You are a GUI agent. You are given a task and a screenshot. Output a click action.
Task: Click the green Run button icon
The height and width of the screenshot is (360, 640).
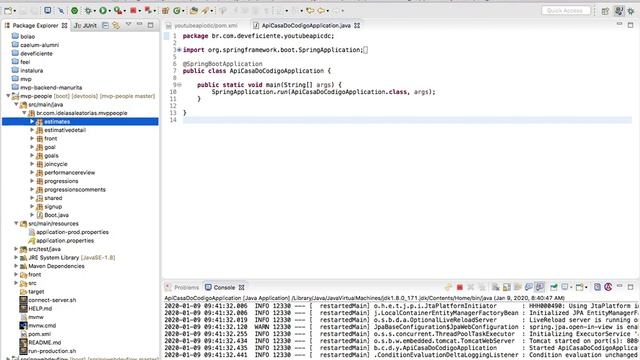coord(102,11)
